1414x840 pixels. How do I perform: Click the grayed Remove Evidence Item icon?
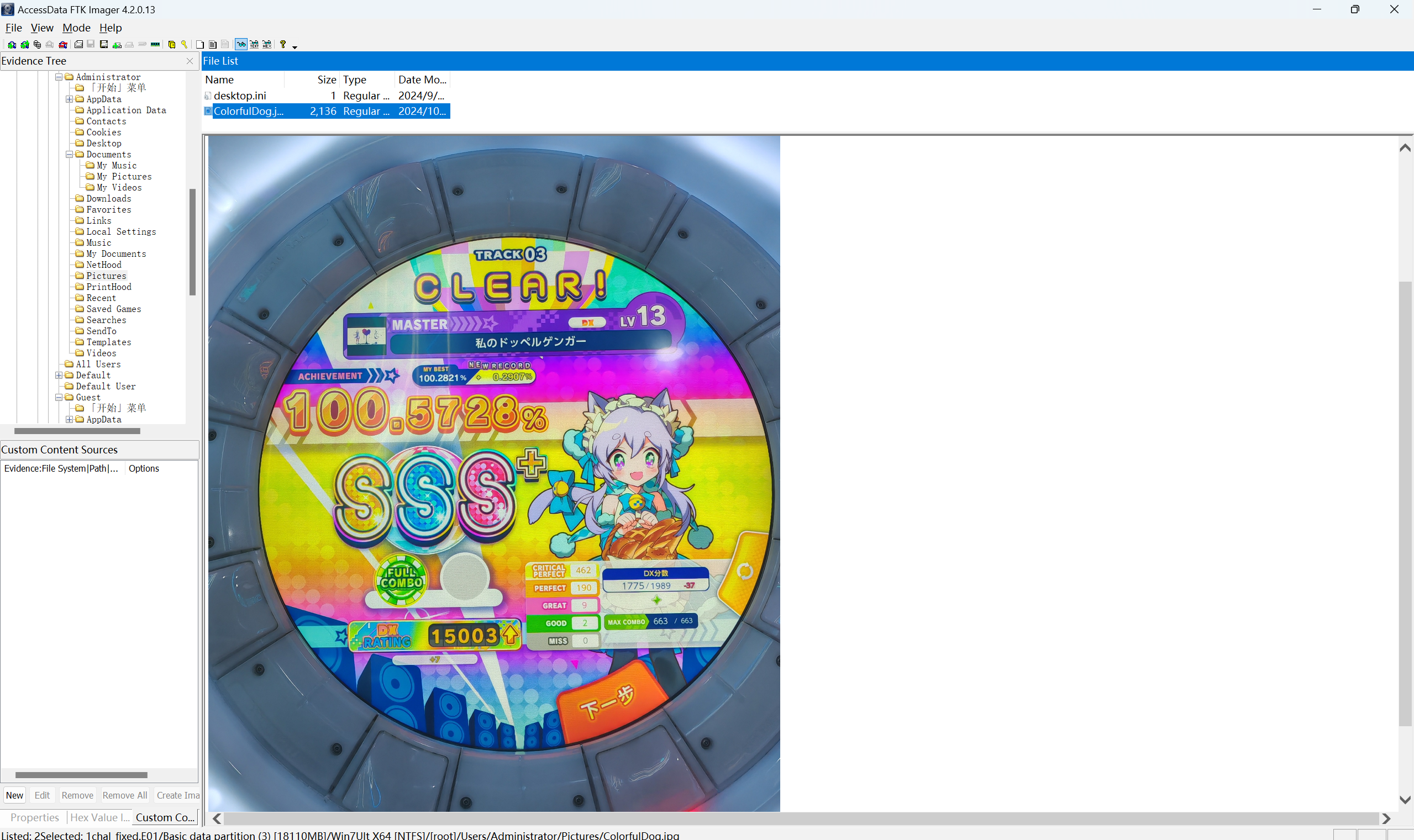[50, 44]
